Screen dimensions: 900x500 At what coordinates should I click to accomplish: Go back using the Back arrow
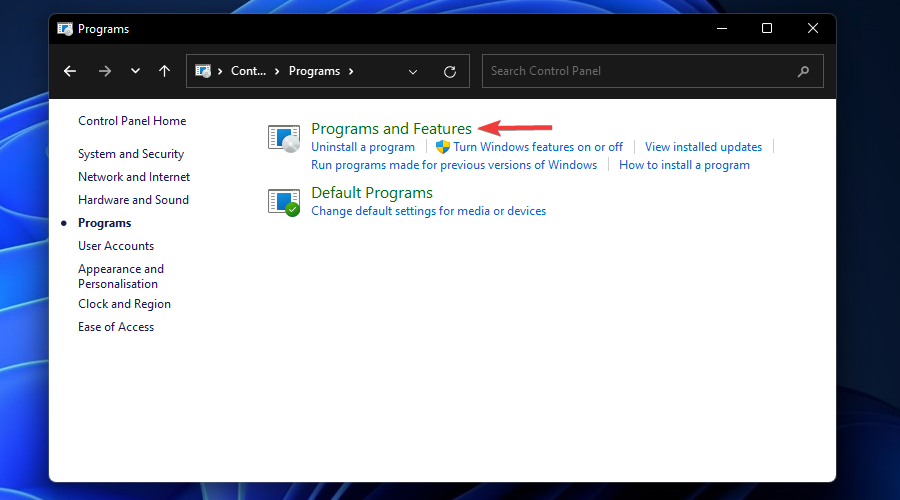pyautogui.click(x=70, y=71)
